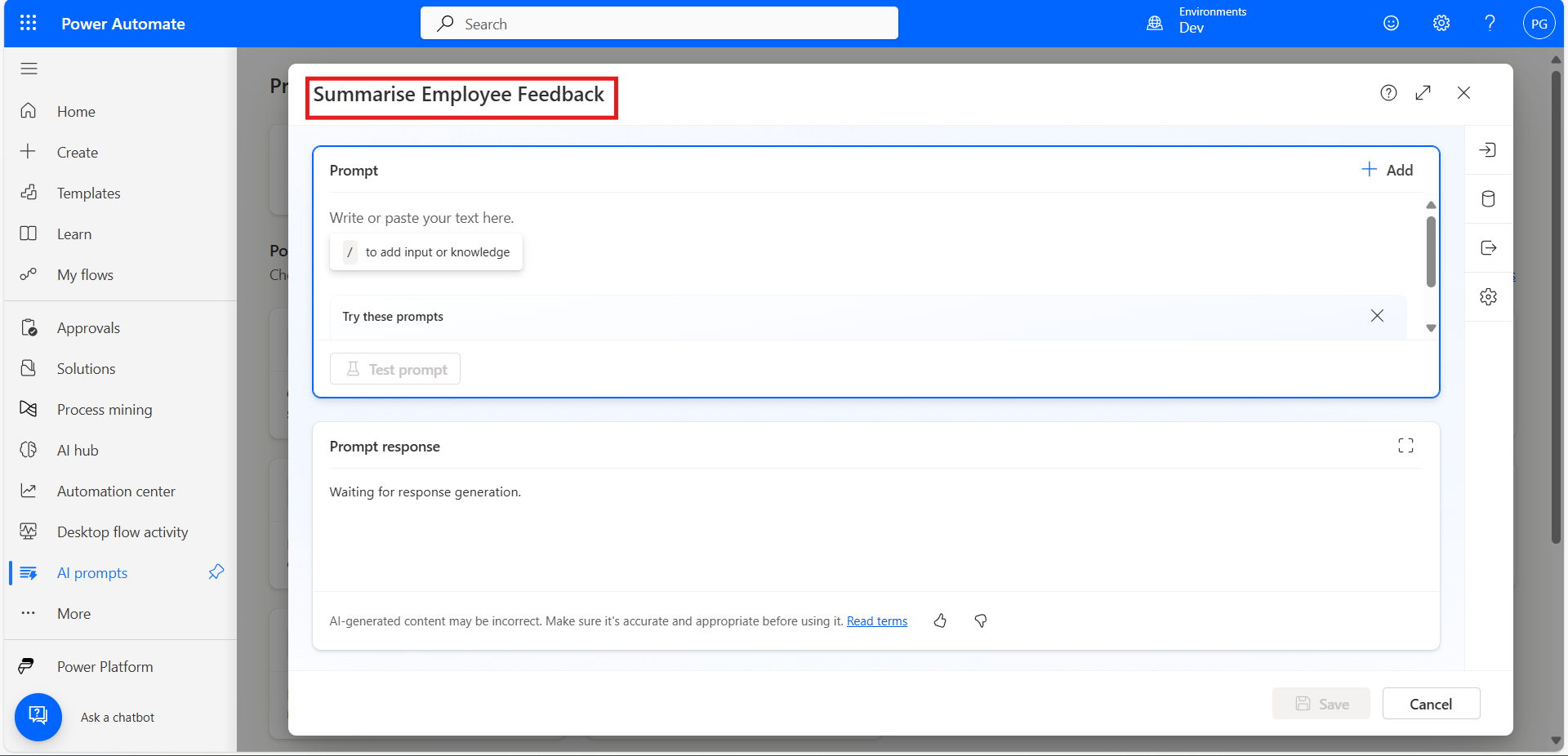Screen dimensions: 1568x756
Task: Click the thumbs up feedback icon
Action: (x=940, y=621)
